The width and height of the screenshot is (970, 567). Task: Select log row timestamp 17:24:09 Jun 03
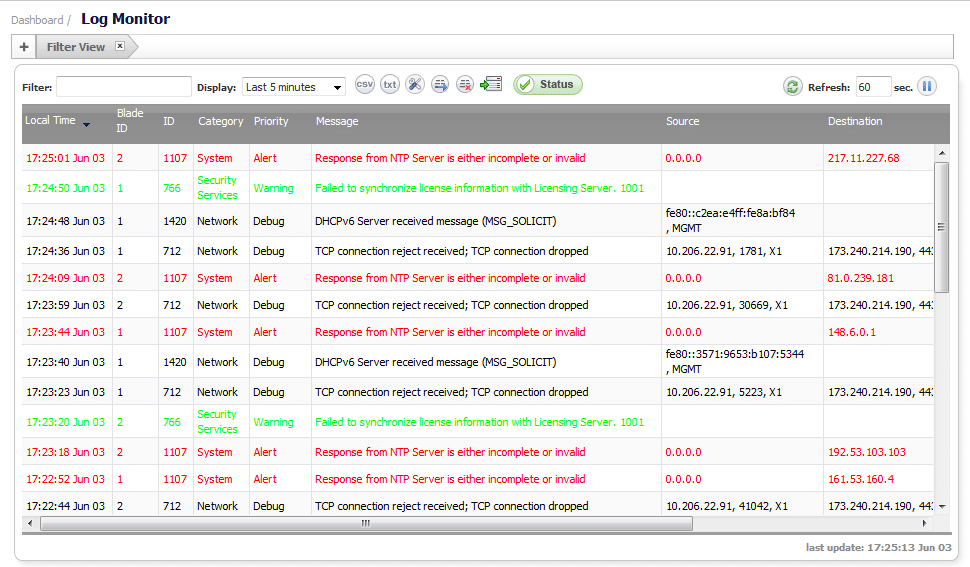(66, 278)
